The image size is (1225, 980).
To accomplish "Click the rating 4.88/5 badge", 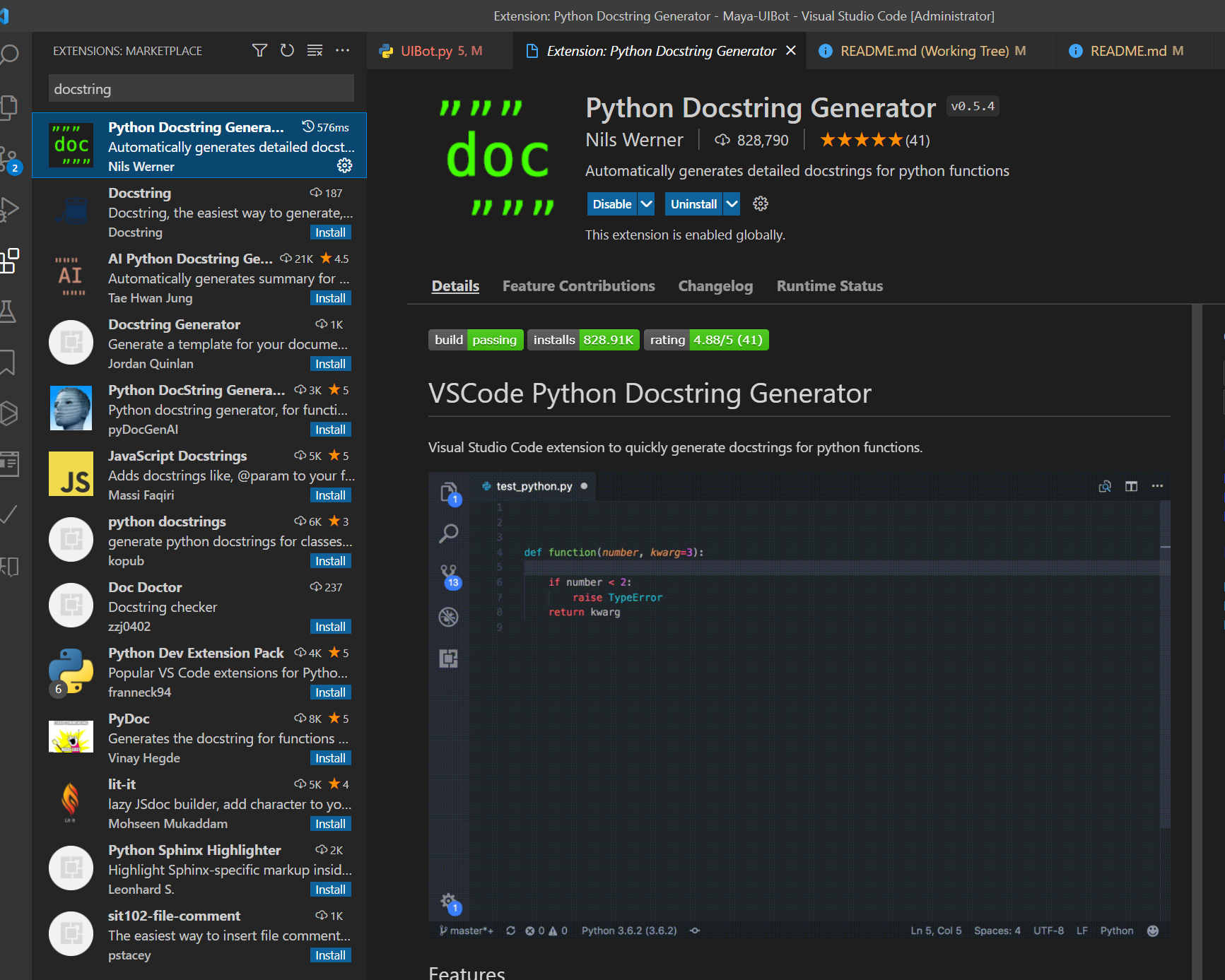I will [x=706, y=340].
